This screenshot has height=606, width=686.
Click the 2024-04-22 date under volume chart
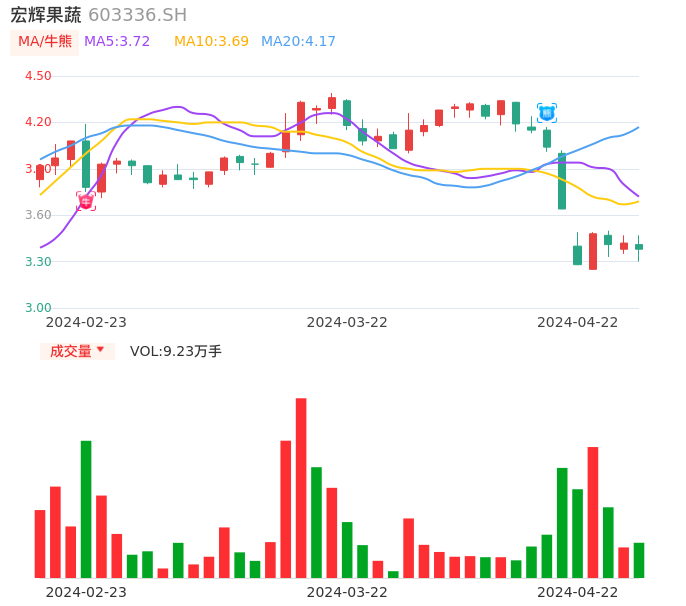click(578, 591)
